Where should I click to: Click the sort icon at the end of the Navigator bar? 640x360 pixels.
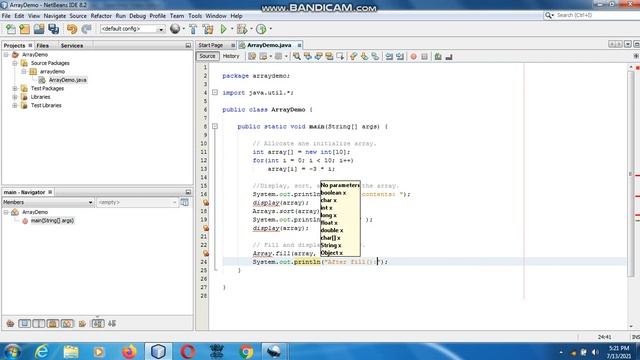click(x=112, y=324)
